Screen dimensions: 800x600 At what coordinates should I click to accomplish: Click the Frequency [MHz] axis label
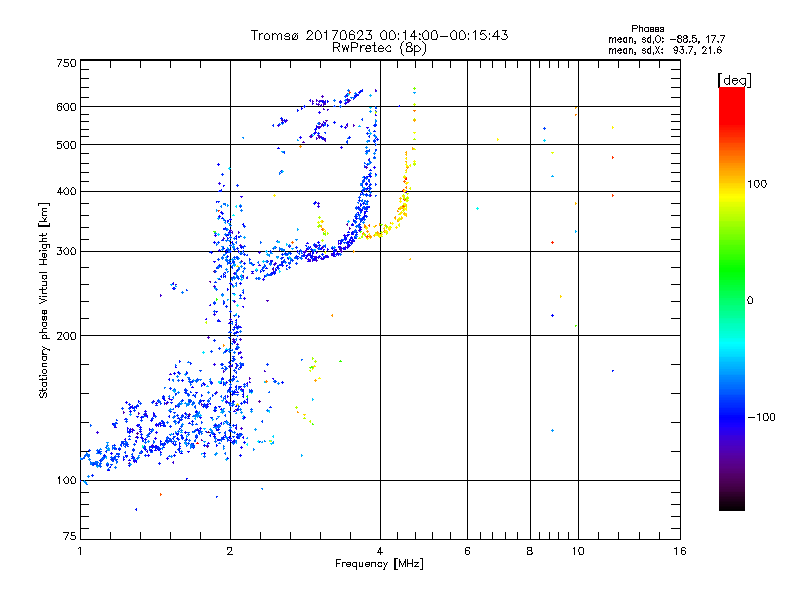(379, 565)
